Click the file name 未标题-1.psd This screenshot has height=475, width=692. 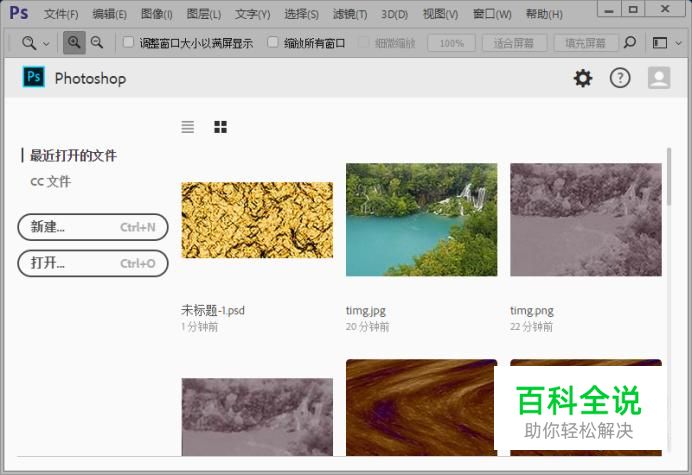tap(213, 310)
